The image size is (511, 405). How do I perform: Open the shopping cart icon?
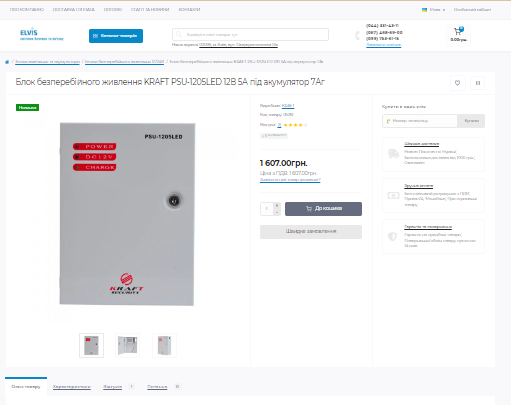pos(458,32)
